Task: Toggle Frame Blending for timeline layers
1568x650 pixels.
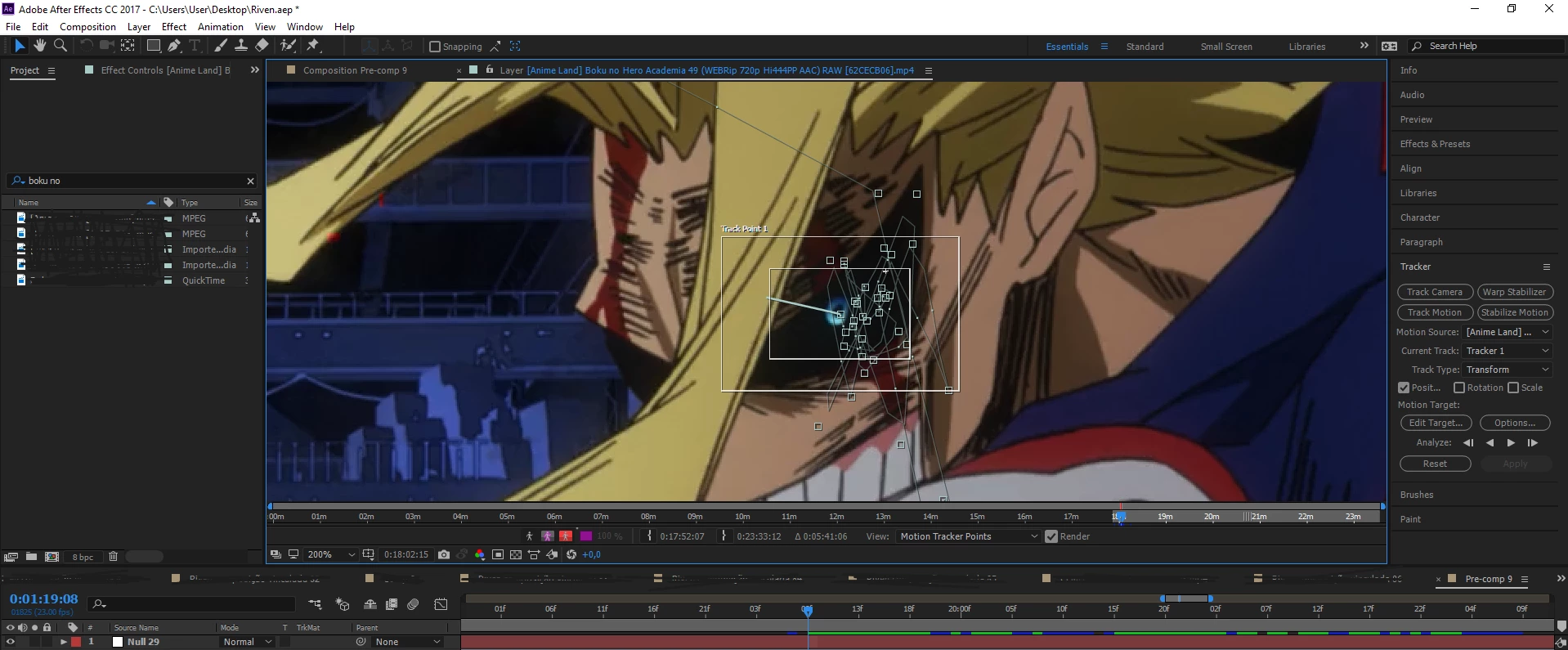Action: [x=392, y=604]
